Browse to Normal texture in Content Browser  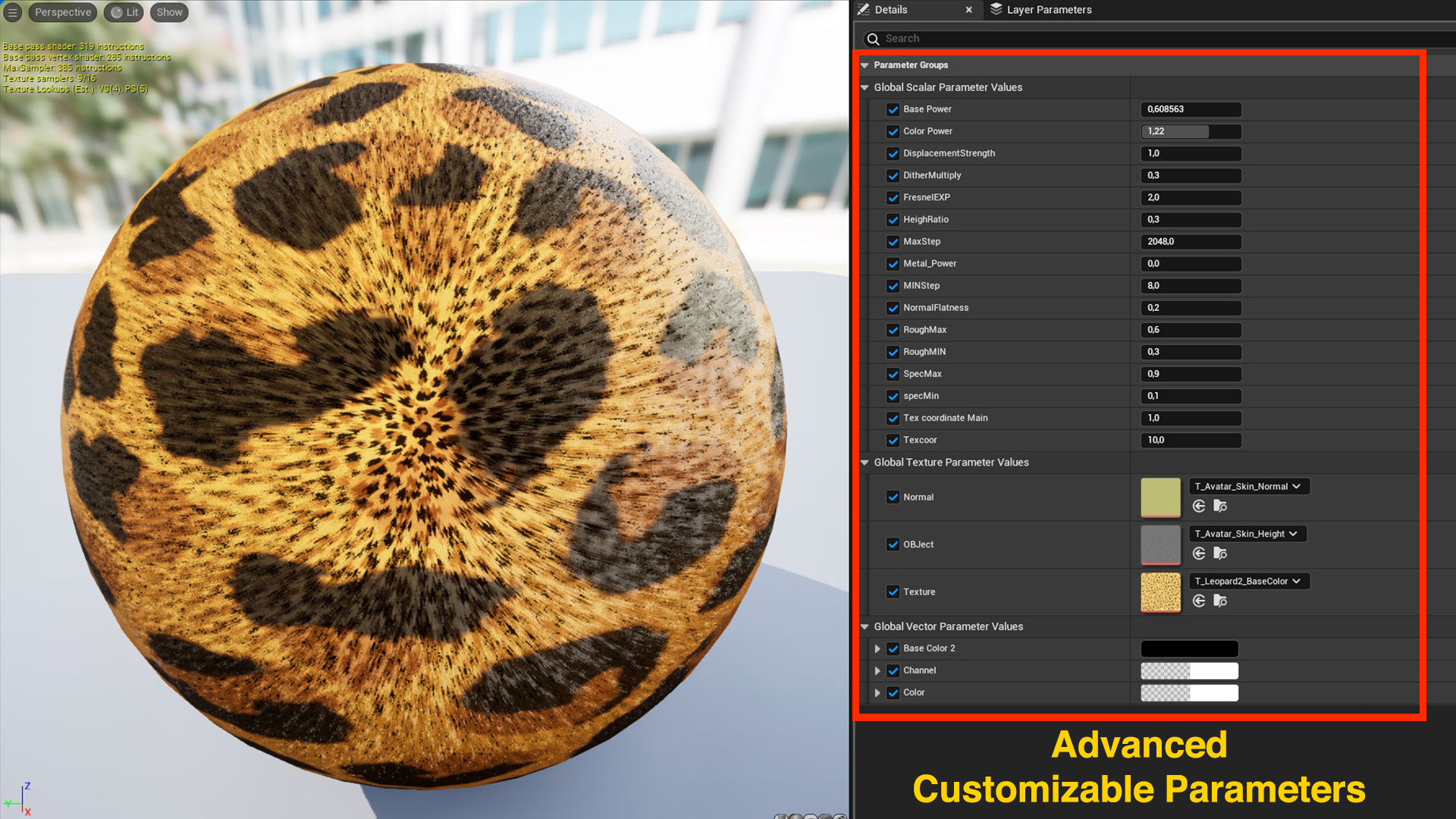click(1220, 507)
